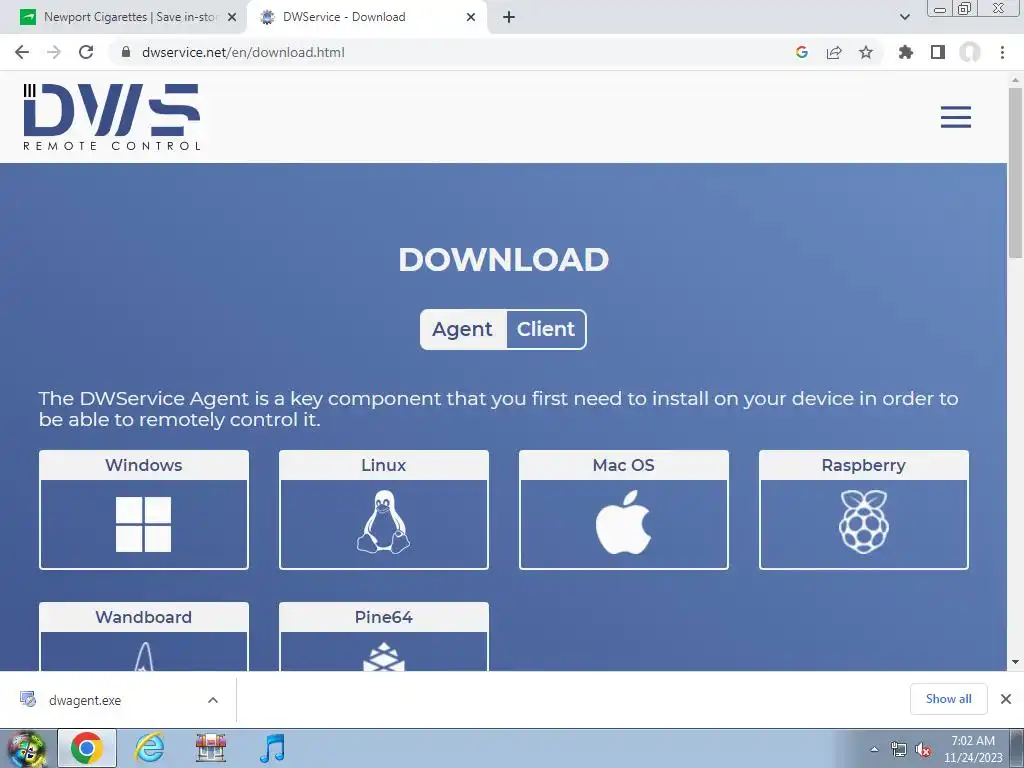The width and height of the screenshot is (1024, 768).
Task: Click the Google icon in address bar
Action: (802, 52)
